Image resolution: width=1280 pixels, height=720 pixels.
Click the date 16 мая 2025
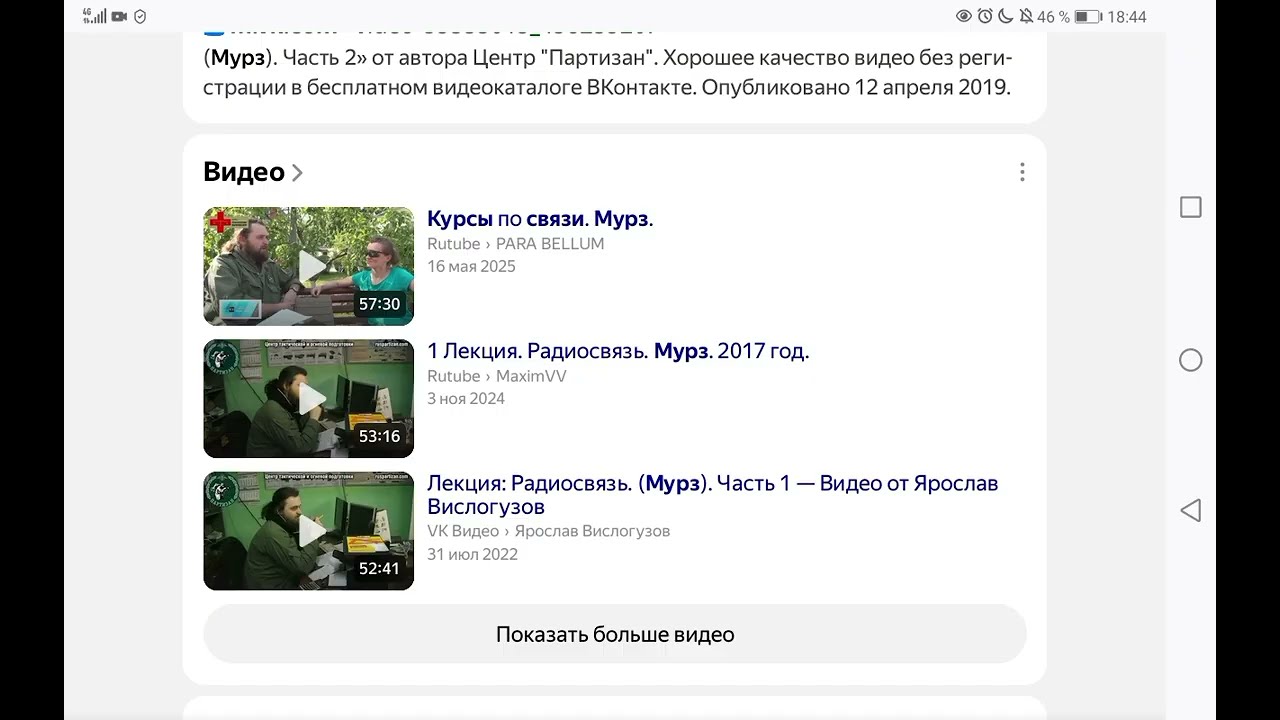pos(471,266)
